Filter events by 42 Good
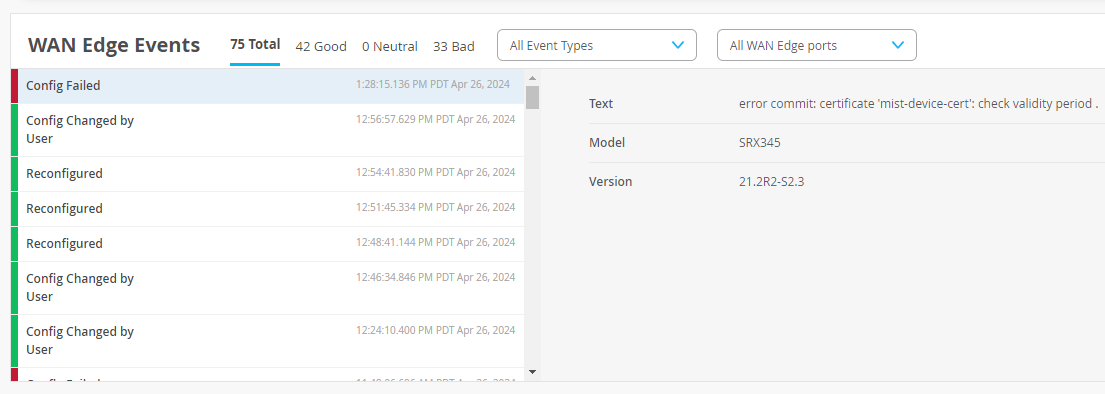Viewport: 1105px width, 394px height. click(x=321, y=47)
